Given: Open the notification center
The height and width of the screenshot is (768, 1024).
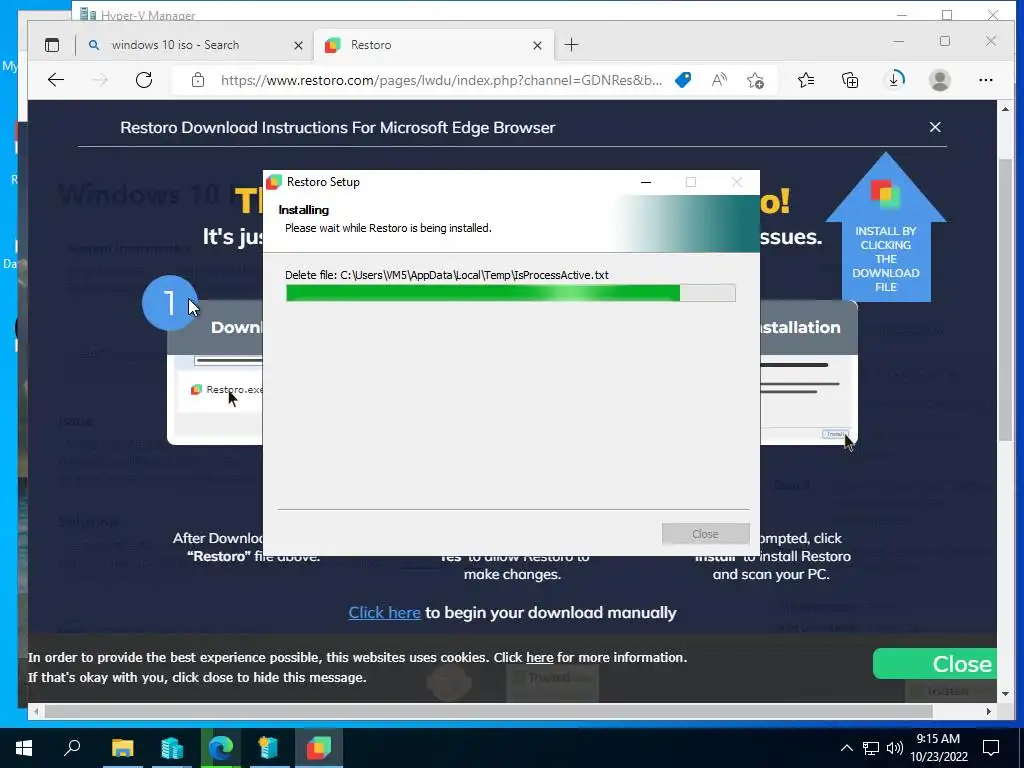Looking at the screenshot, I should click(x=991, y=748).
